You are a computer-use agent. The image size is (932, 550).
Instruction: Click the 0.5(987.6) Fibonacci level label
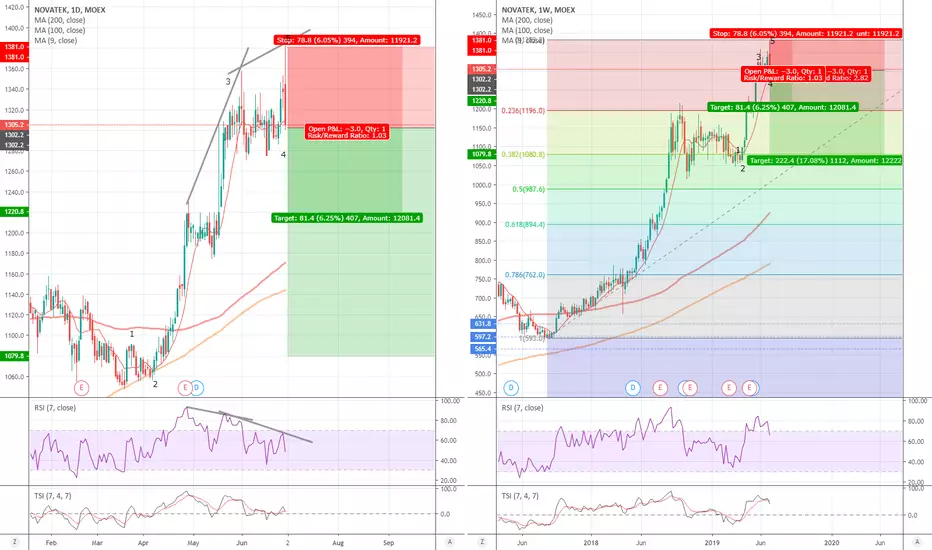(x=528, y=189)
